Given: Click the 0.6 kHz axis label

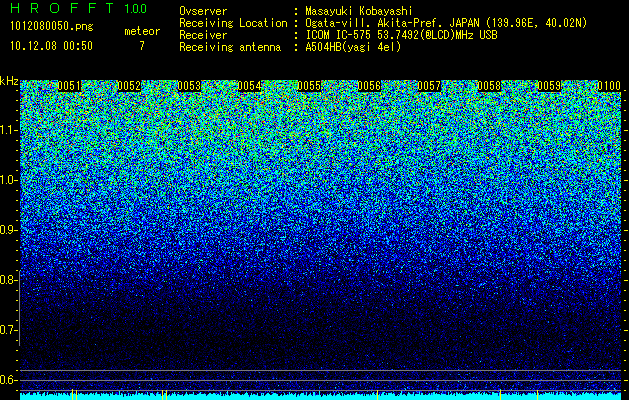Looking at the screenshot, I should pyautogui.click(x=6, y=380).
